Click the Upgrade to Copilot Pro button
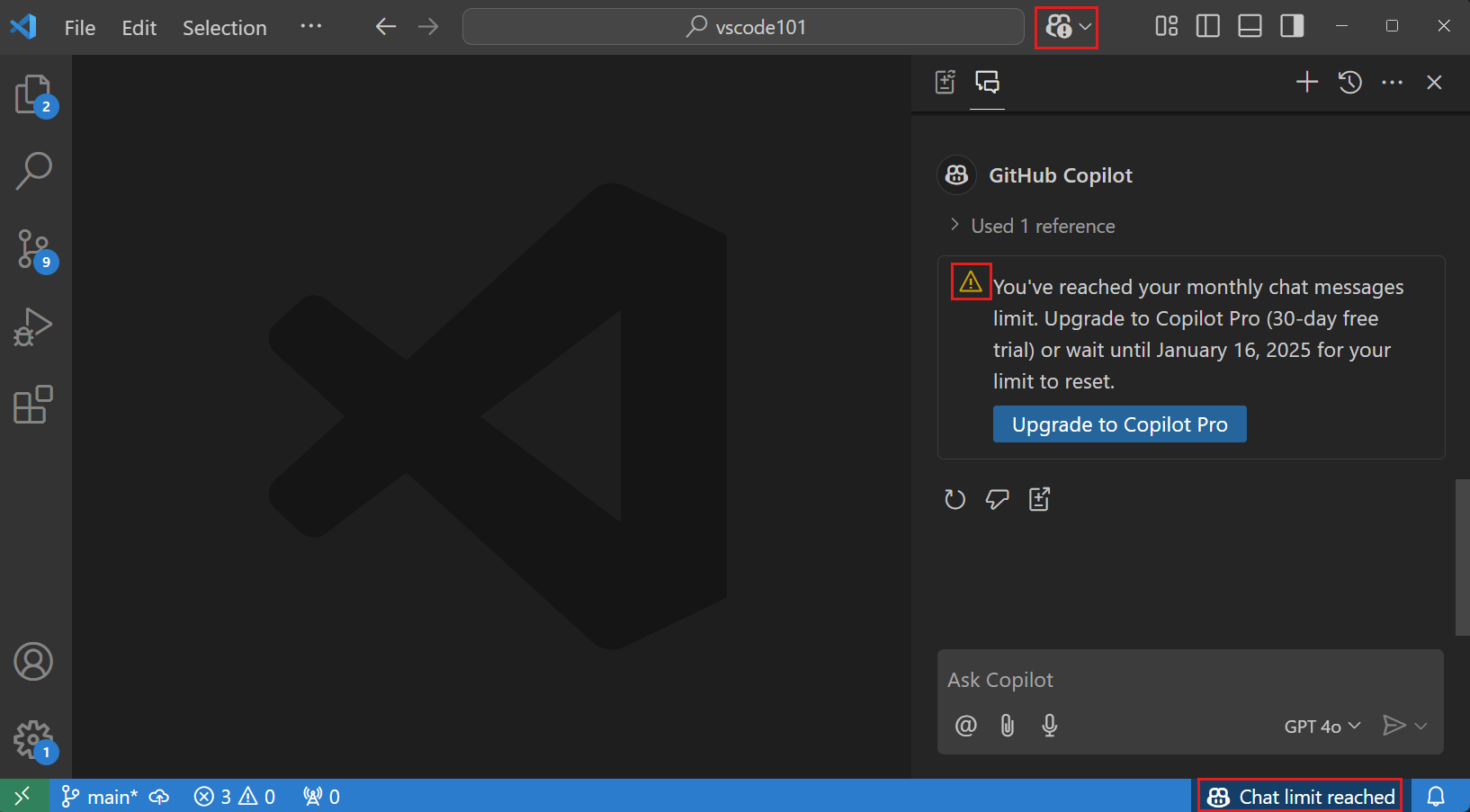 point(1119,424)
